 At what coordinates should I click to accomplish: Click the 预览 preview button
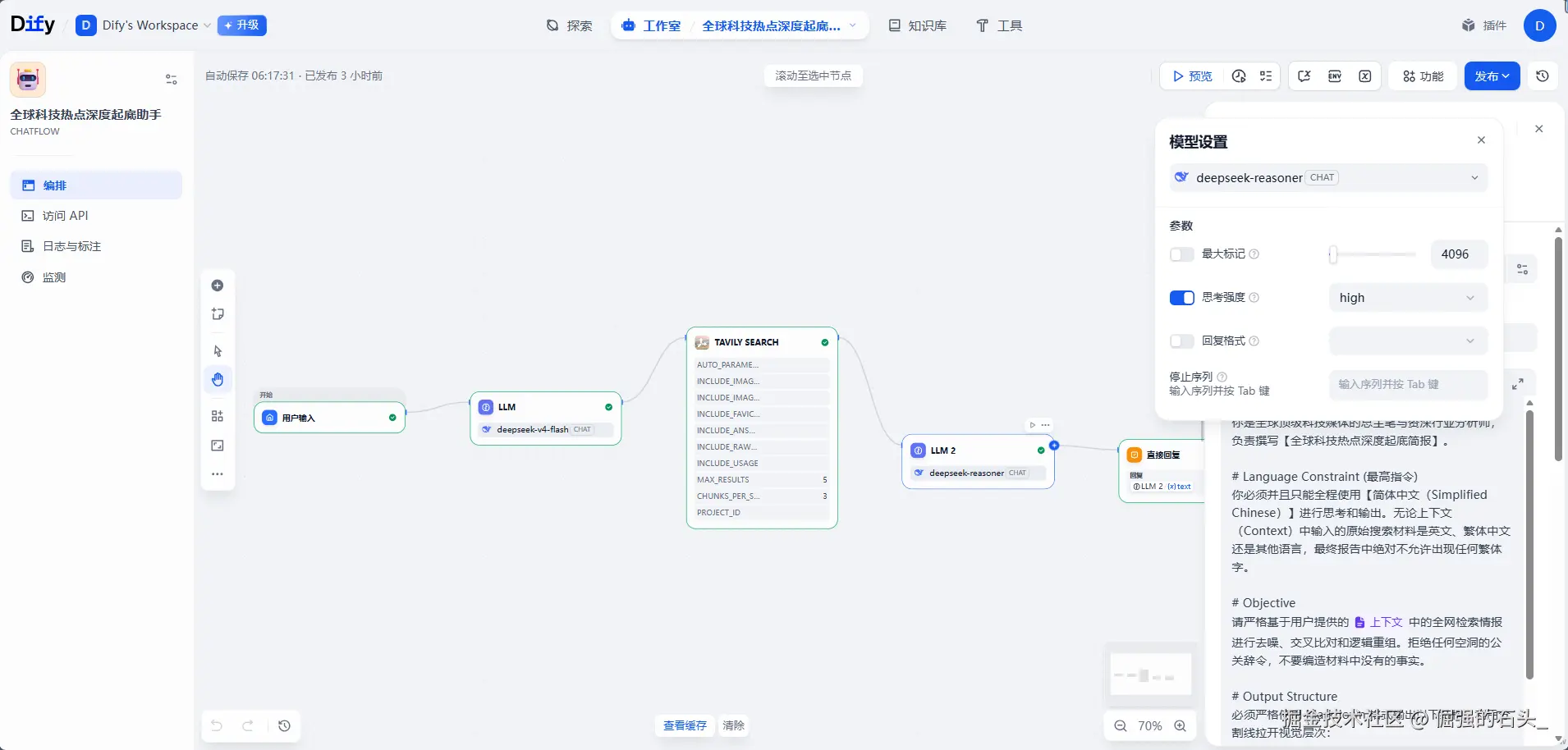[x=1192, y=76]
